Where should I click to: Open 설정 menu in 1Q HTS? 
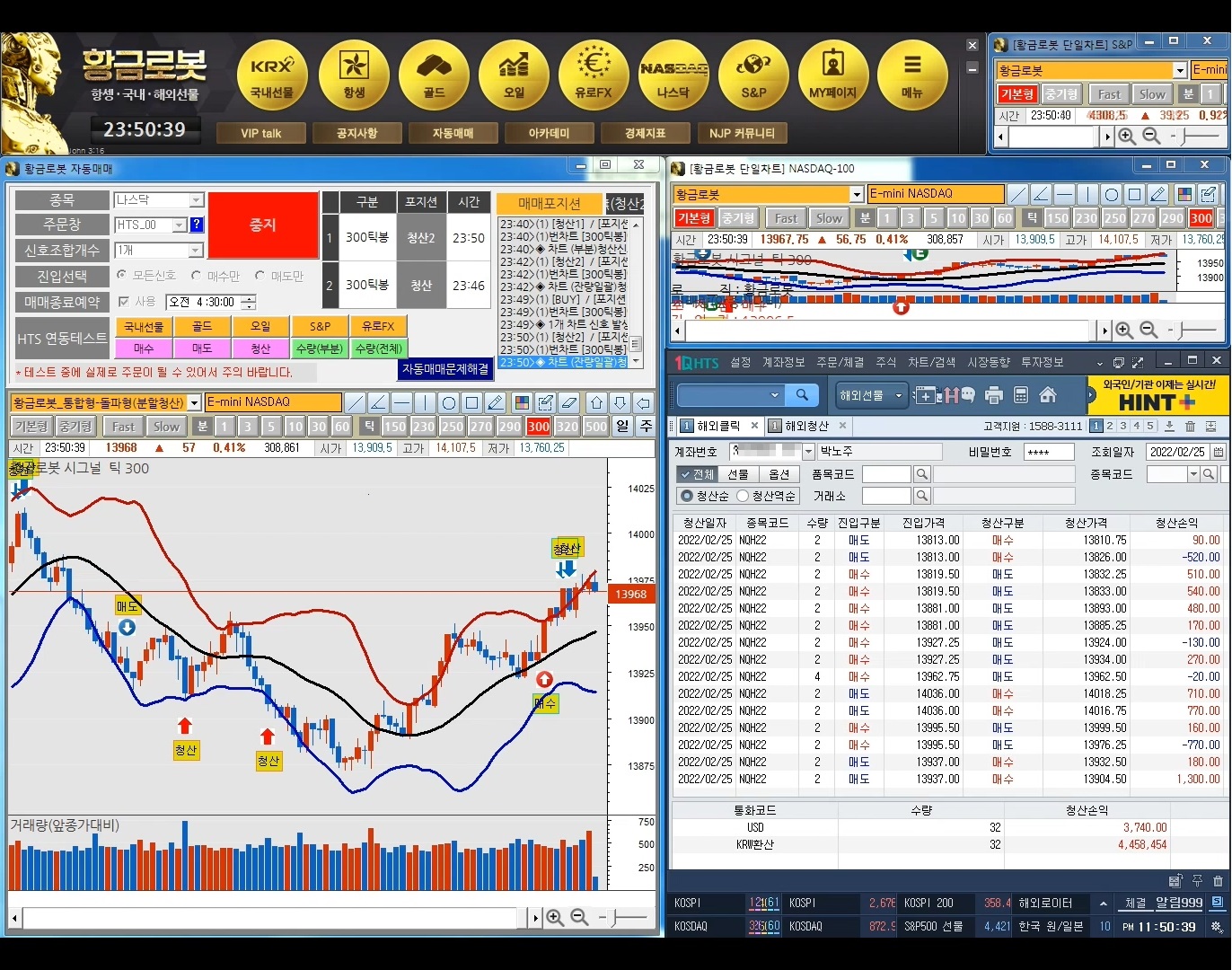click(741, 362)
